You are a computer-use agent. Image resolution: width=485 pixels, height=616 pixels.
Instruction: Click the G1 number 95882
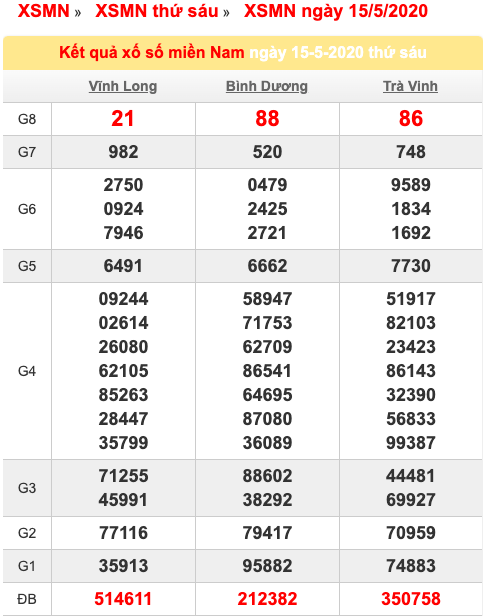[267, 566]
